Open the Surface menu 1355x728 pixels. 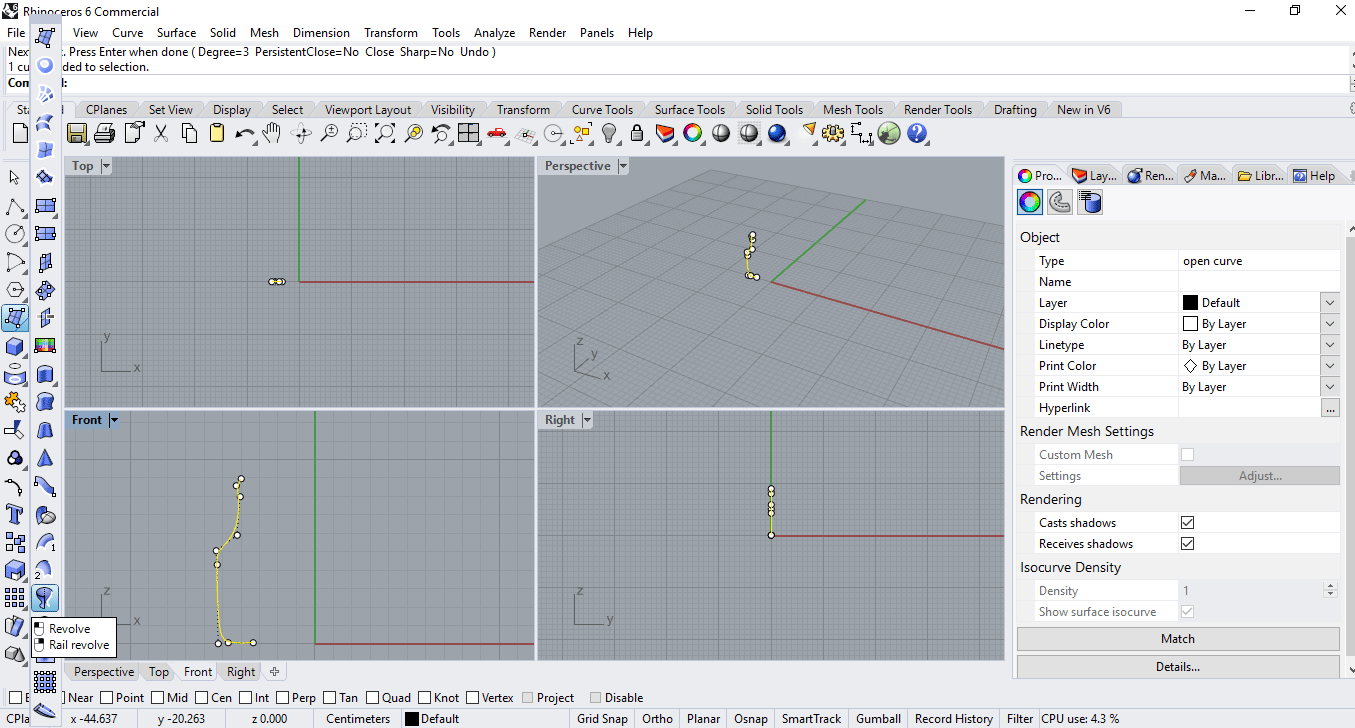[x=176, y=33]
